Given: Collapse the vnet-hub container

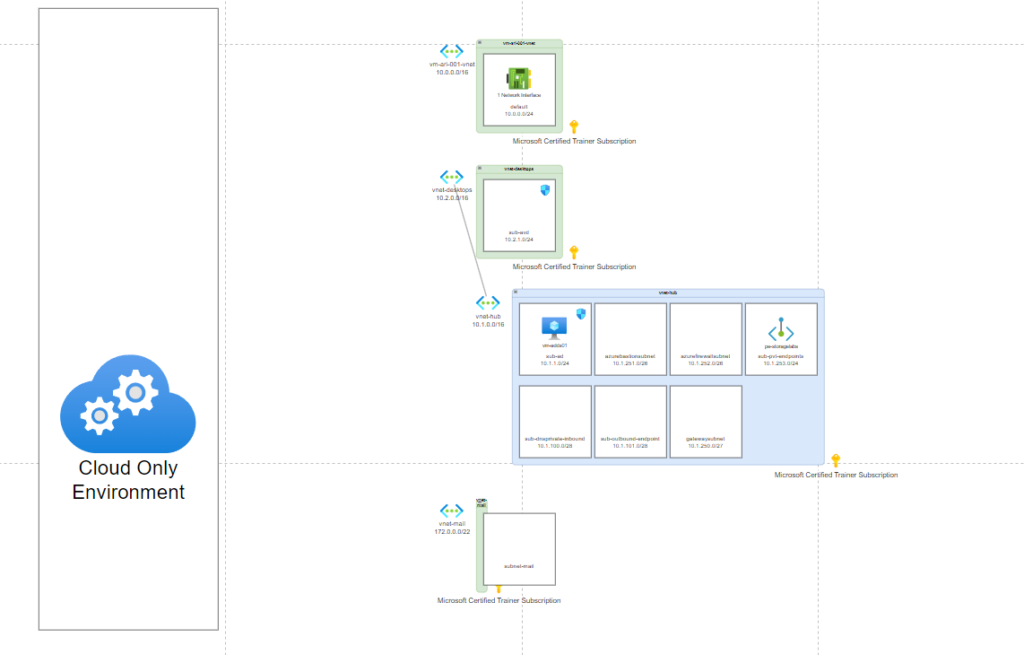Looking at the screenshot, I should point(517,293).
